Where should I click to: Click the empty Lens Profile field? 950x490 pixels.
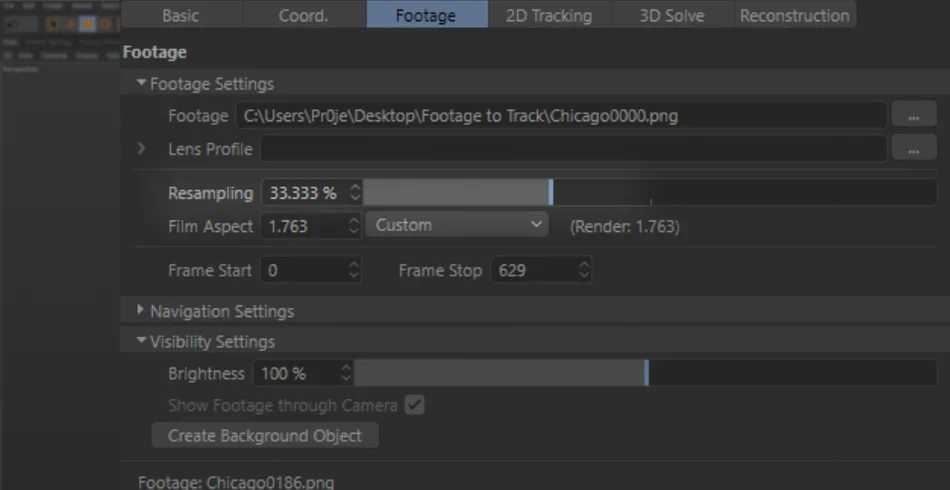573,148
